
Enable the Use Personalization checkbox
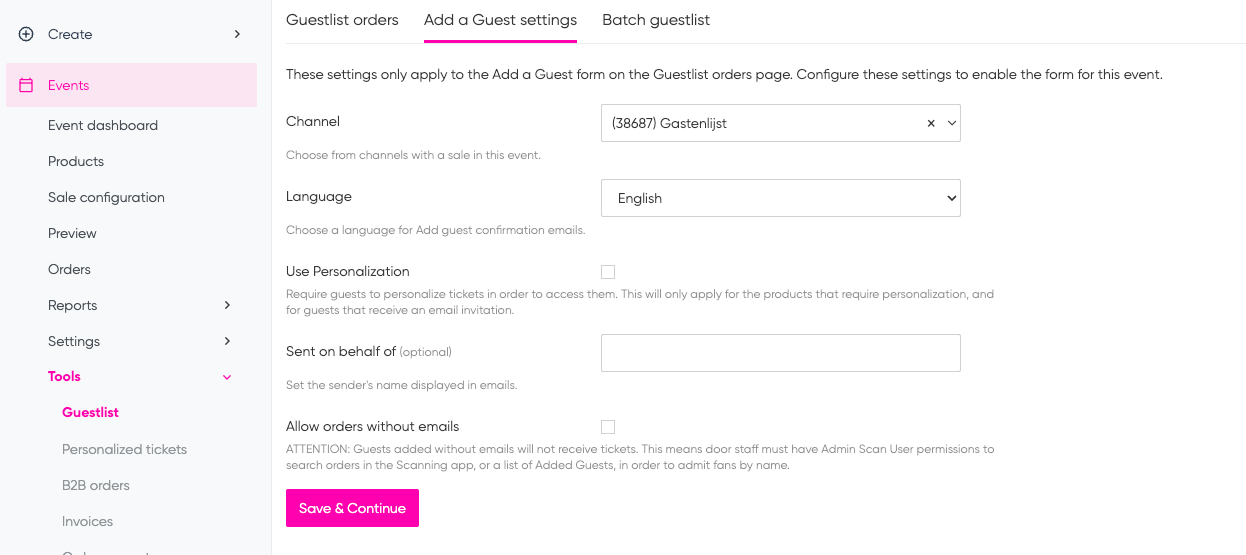(x=608, y=272)
